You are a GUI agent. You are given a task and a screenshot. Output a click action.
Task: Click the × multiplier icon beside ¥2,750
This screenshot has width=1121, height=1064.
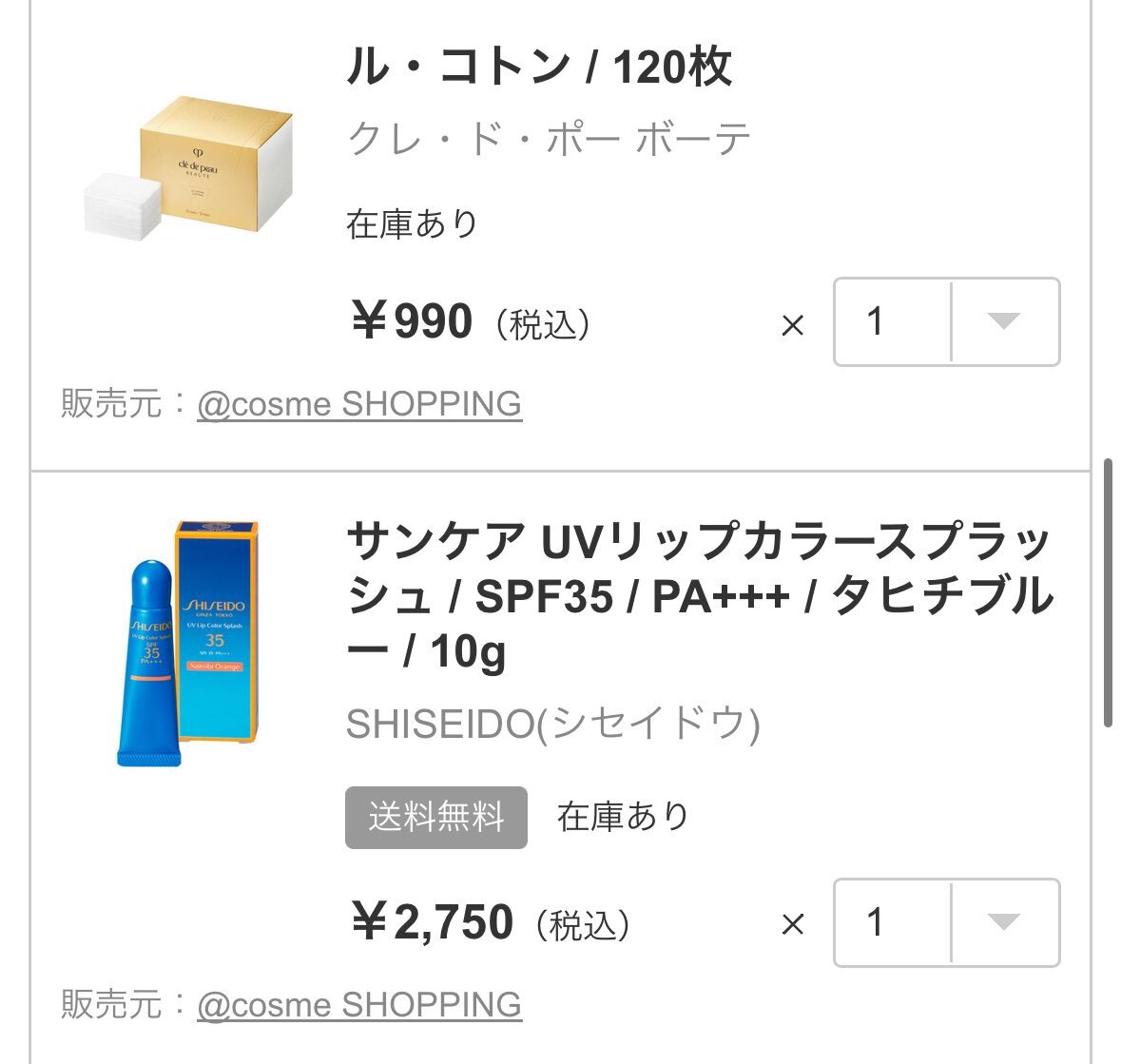click(793, 924)
